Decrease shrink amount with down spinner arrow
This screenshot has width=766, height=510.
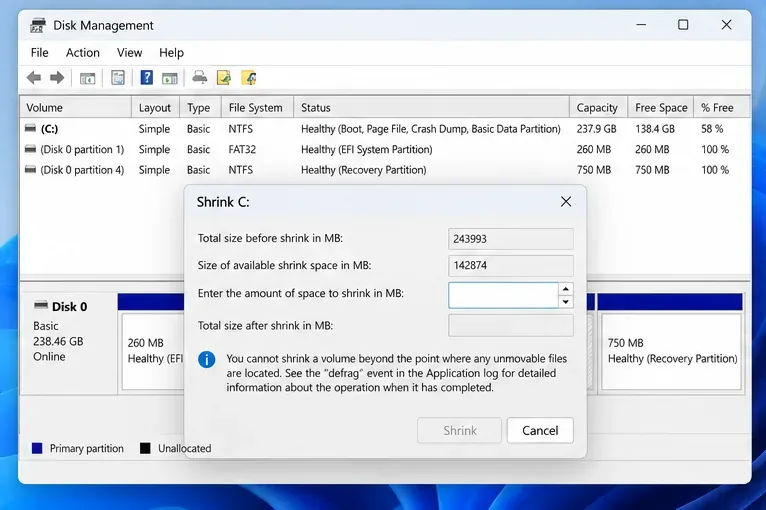click(x=565, y=302)
